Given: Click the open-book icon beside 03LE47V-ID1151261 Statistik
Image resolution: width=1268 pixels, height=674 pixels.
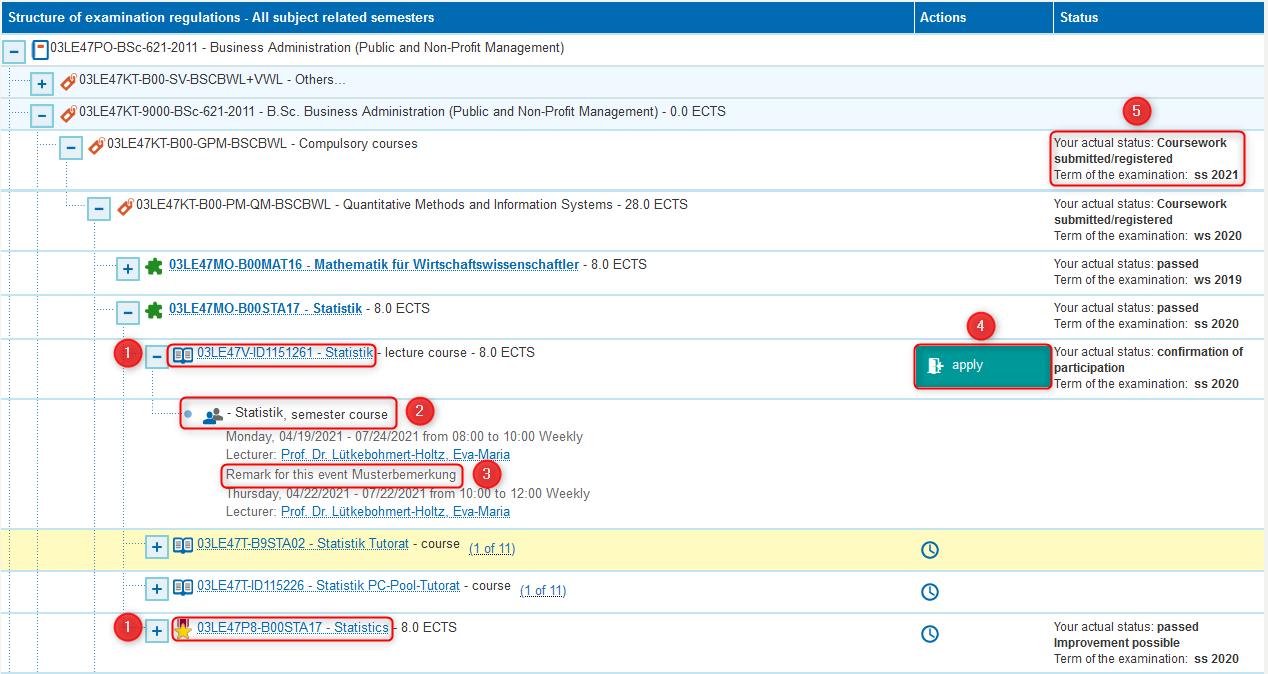Looking at the screenshot, I should 183,354.
